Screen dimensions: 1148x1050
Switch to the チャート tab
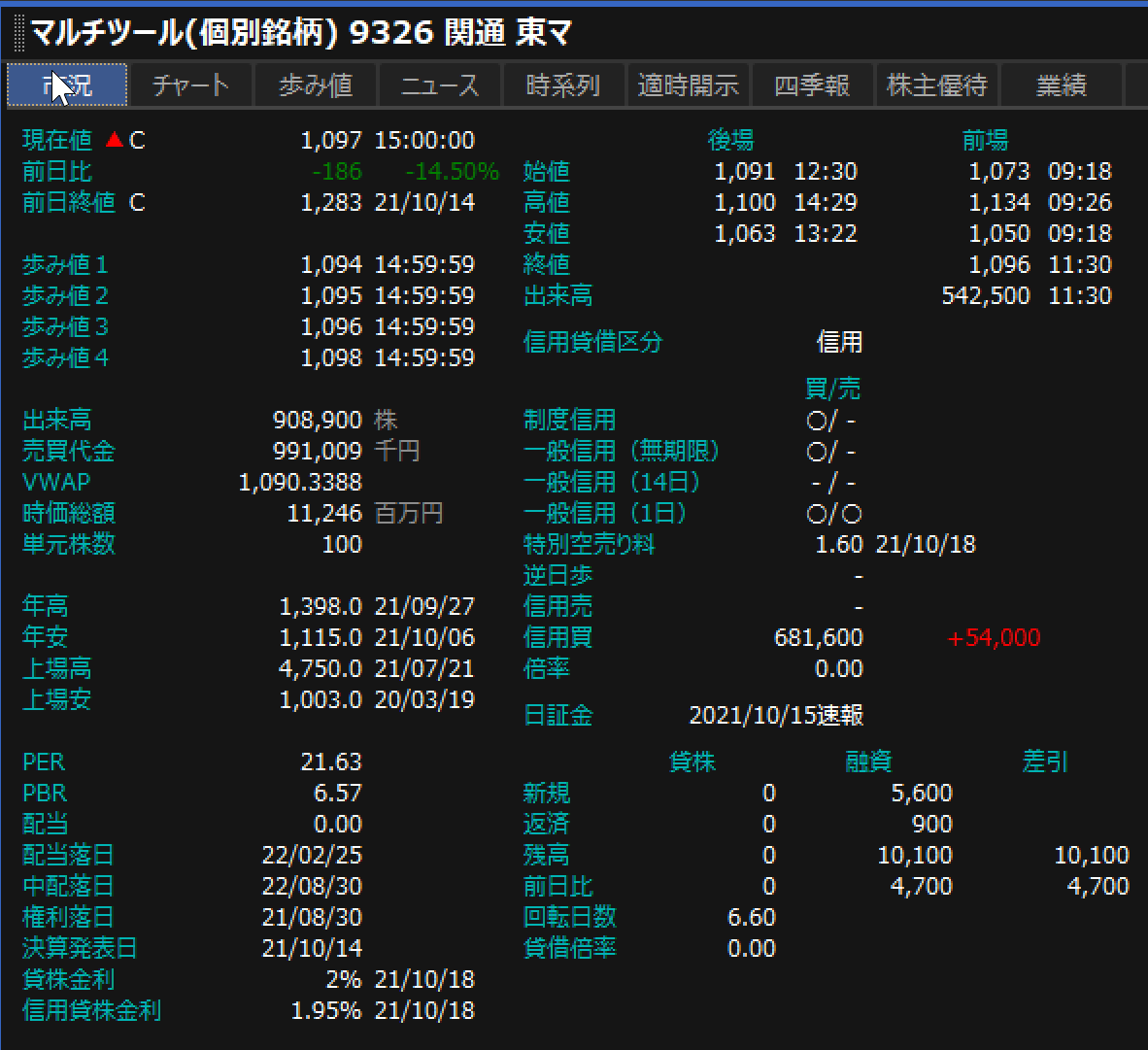coord(191,85)
